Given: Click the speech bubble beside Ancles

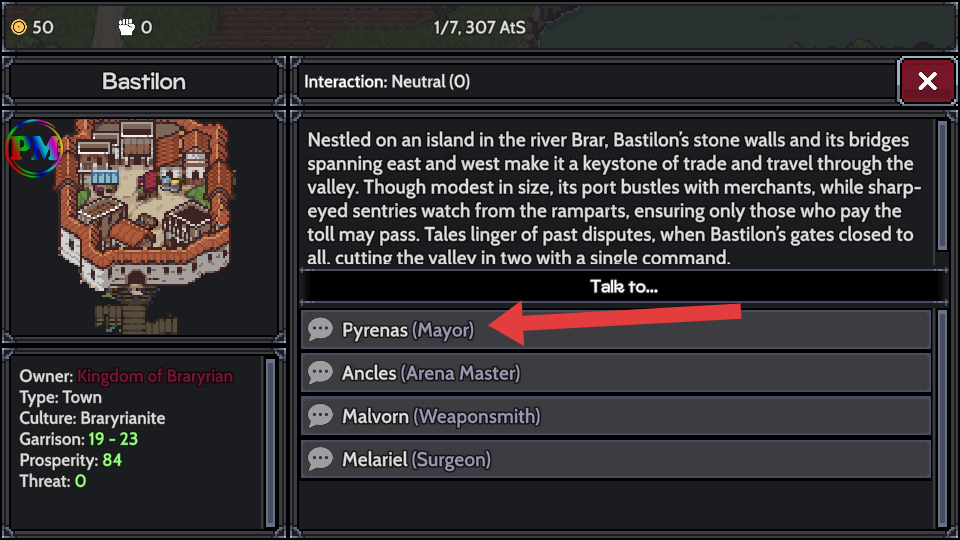Looking at the screenshot, I should (320, 373).
